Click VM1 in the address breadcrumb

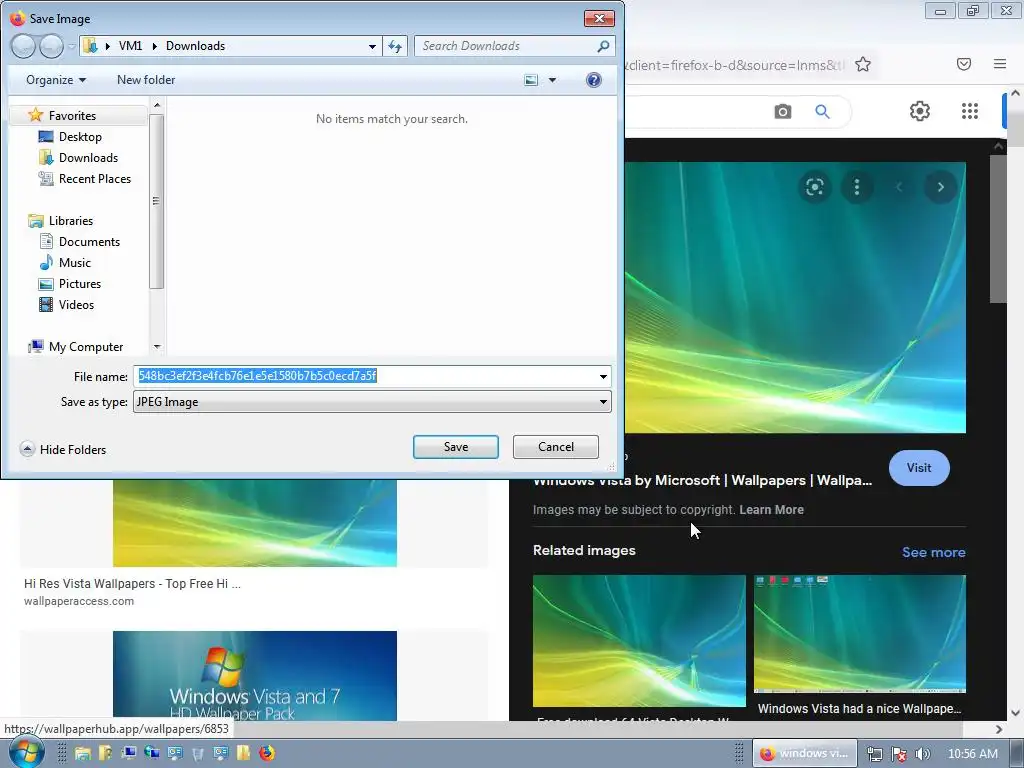pyautogui.click(x=130, y=46)
